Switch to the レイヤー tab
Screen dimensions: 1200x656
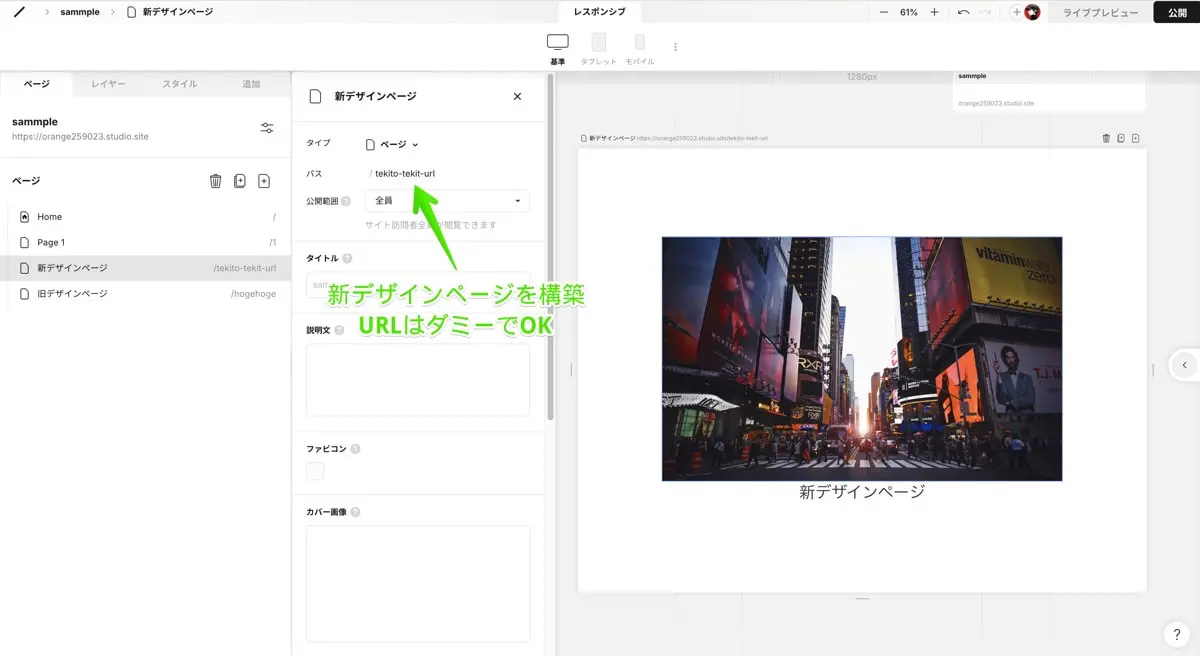(107, 84)
